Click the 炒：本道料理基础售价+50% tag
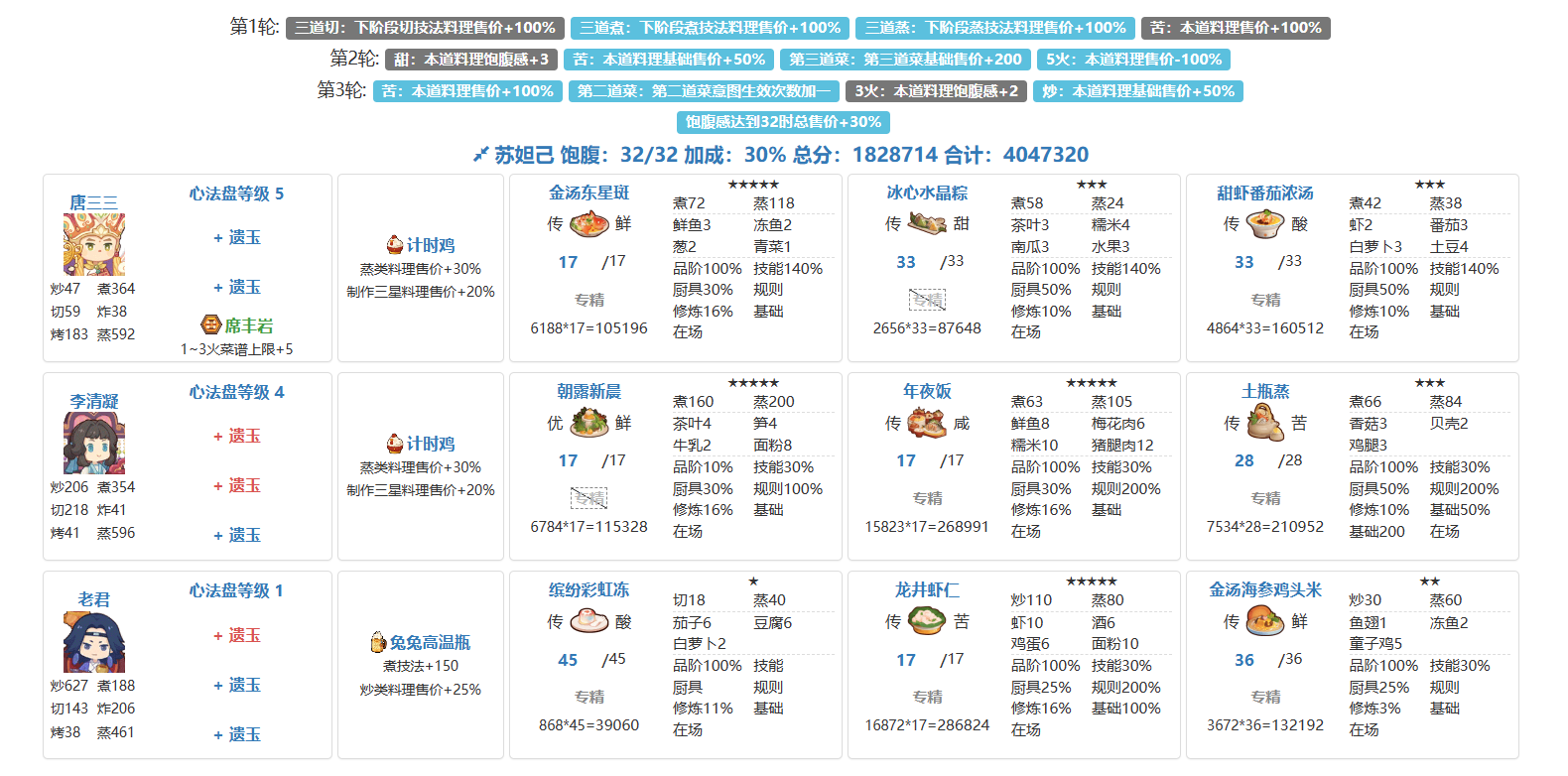Screen dimensions: 1568x776 [x=1138, y=91]
